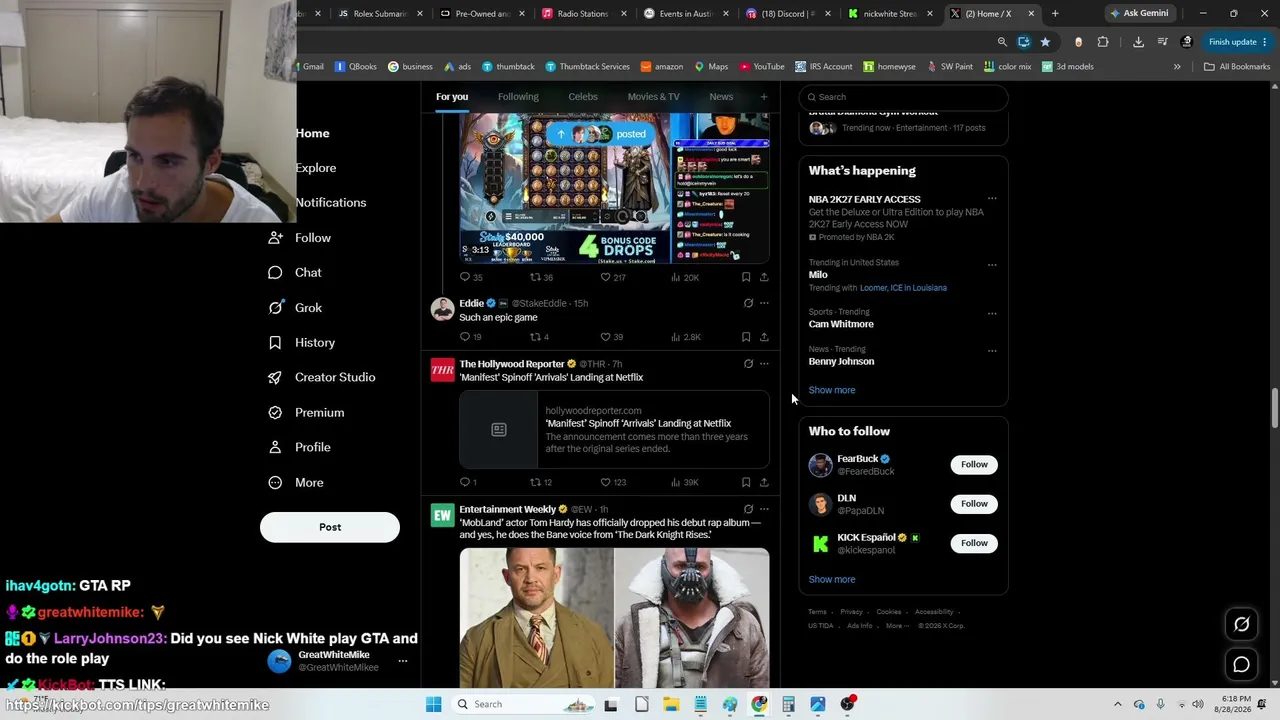Switch to the Discord browser tab
Viewport: 1280px width, 720px height.
[787, 14]
